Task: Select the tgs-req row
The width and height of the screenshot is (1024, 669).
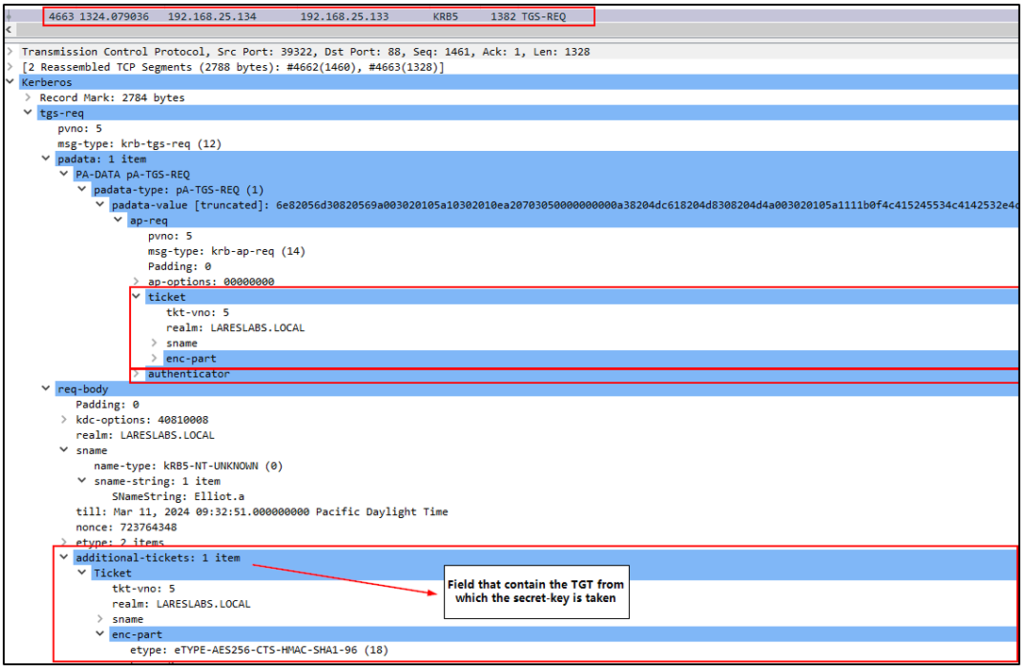Action: click(528, 113)
